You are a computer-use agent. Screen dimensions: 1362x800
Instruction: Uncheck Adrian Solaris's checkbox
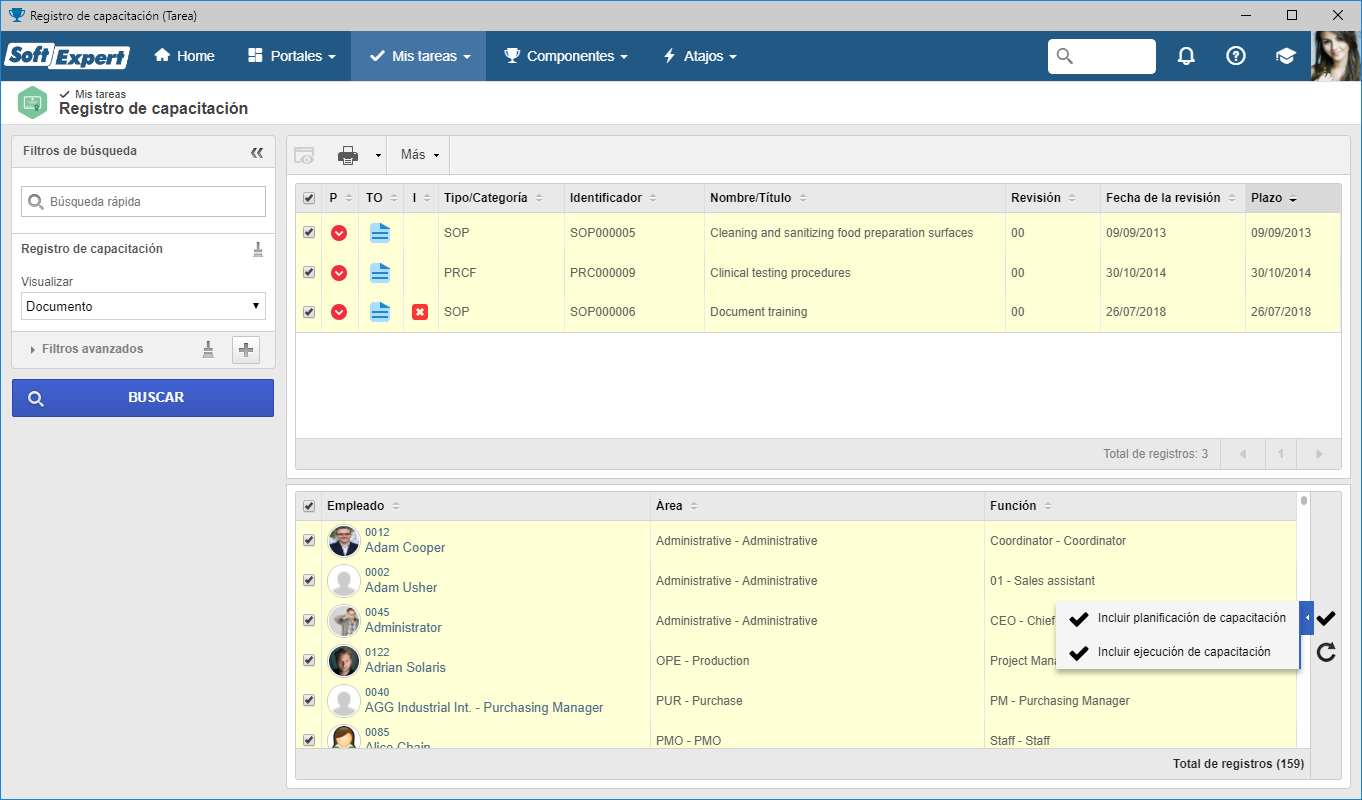(309, 661)
